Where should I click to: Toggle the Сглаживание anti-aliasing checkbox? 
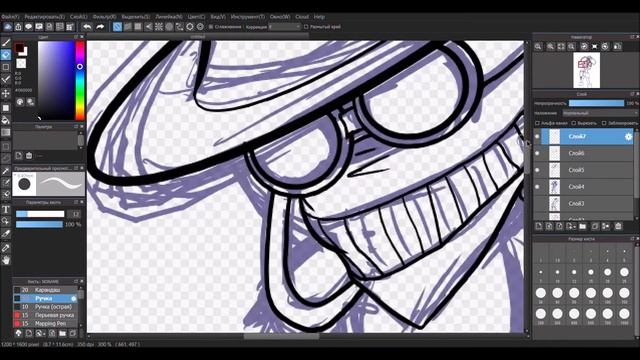pos(211,27)
